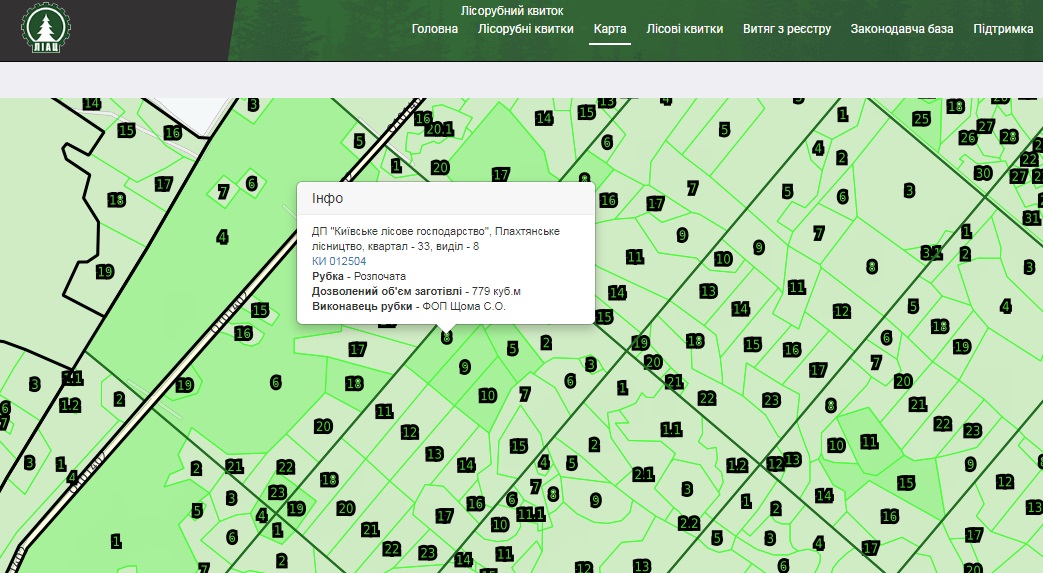
Task: Choose map parcel numbered 28
Action: 1008,136
